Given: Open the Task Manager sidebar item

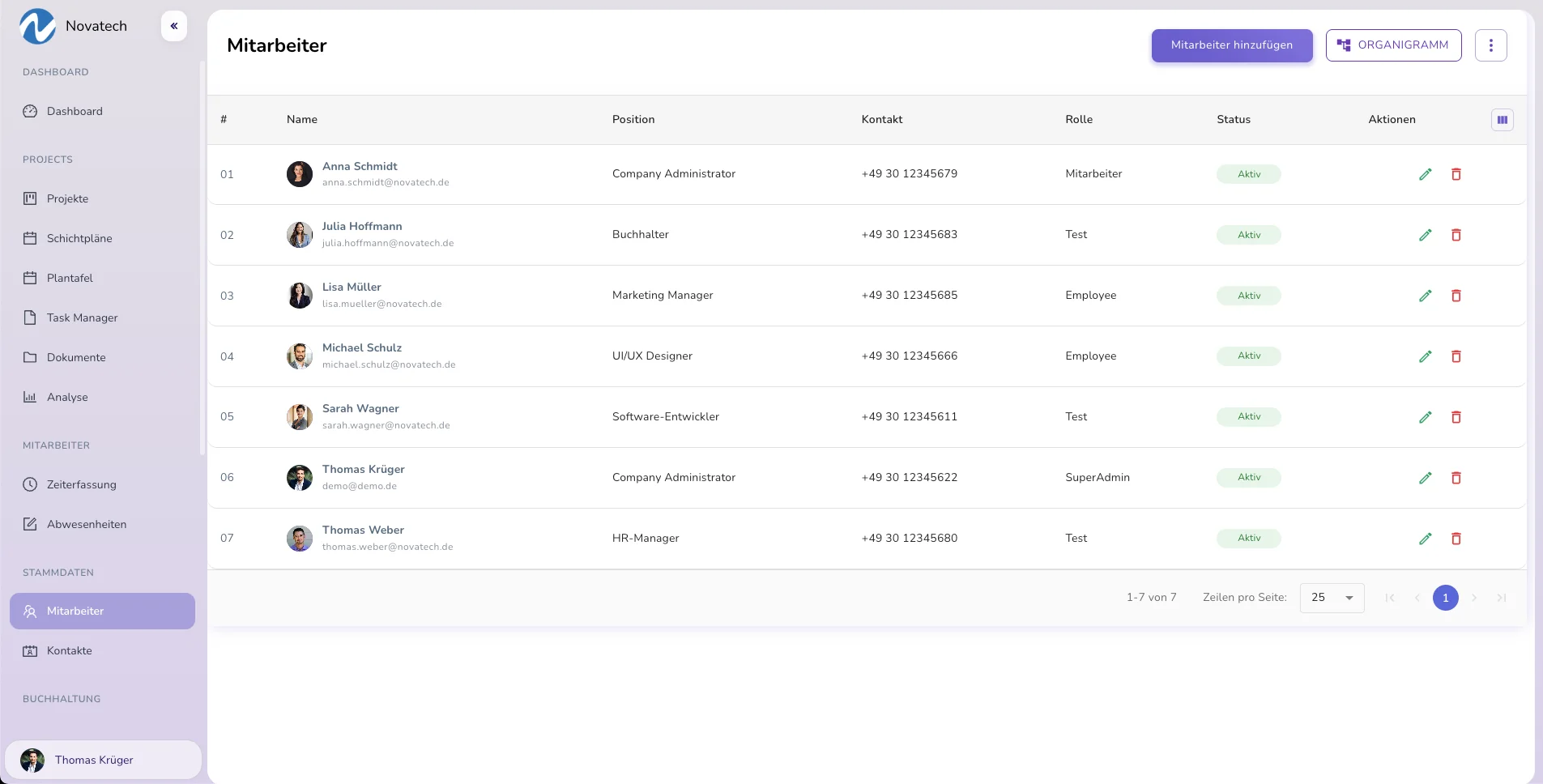Looking at the screenshot, I should (82, 317).
